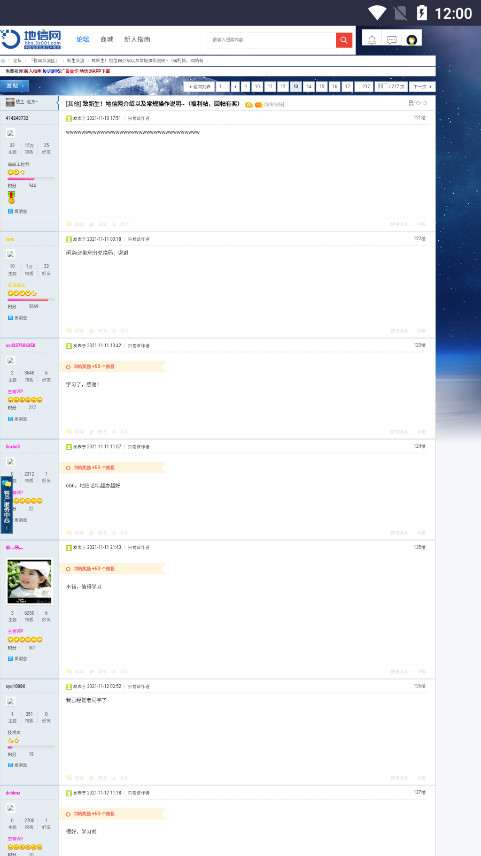Image resolution: width=481 pixels, height=856 pixels.
Task: Click the red search magnifier button
Action: point(344,40)
